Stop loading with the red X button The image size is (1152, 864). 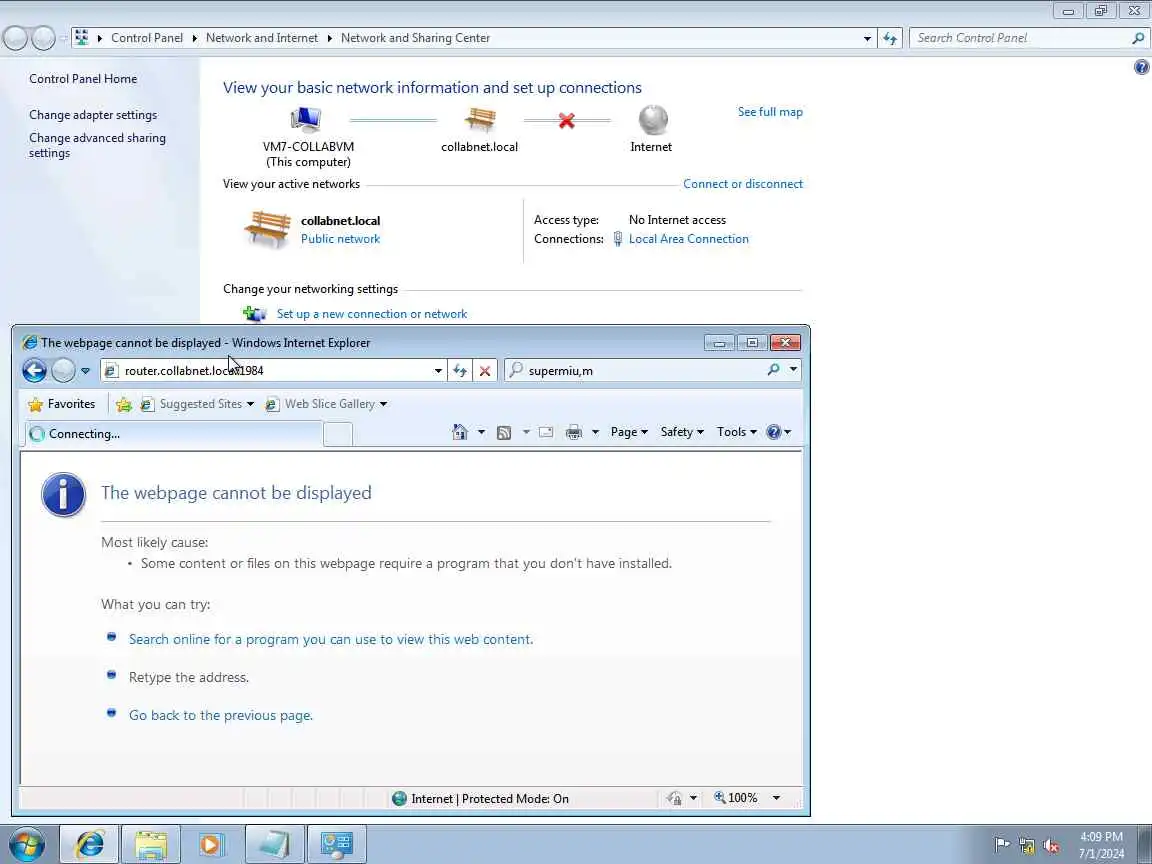pos(485,370)
